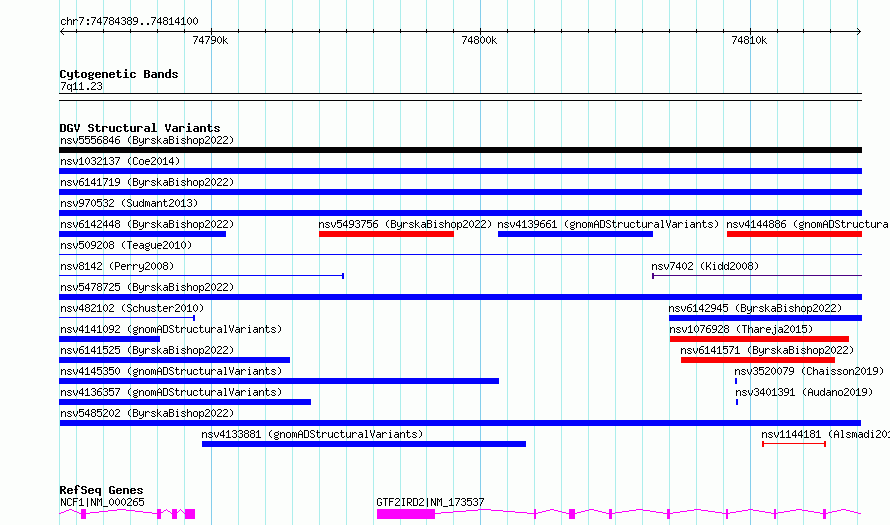Click the RefSeq Genes track title
890x525 pixels.
coord(101,490)
